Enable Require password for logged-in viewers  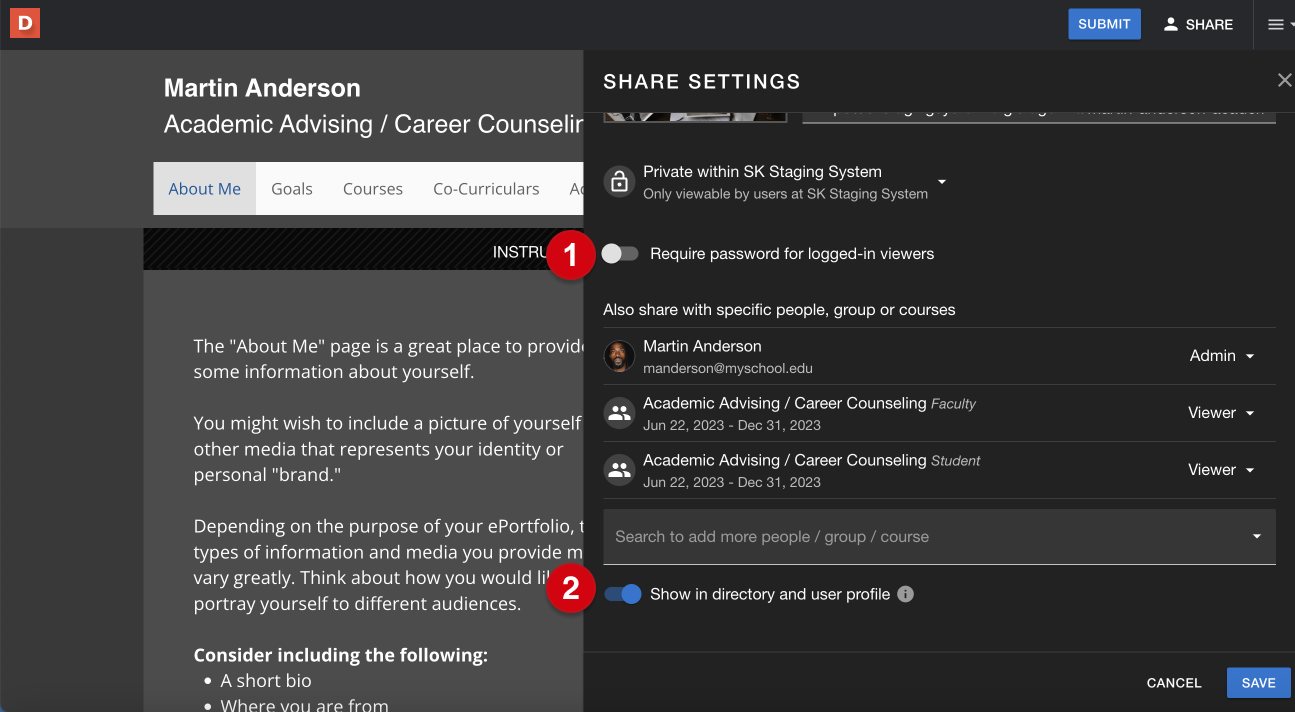point(620,254)
